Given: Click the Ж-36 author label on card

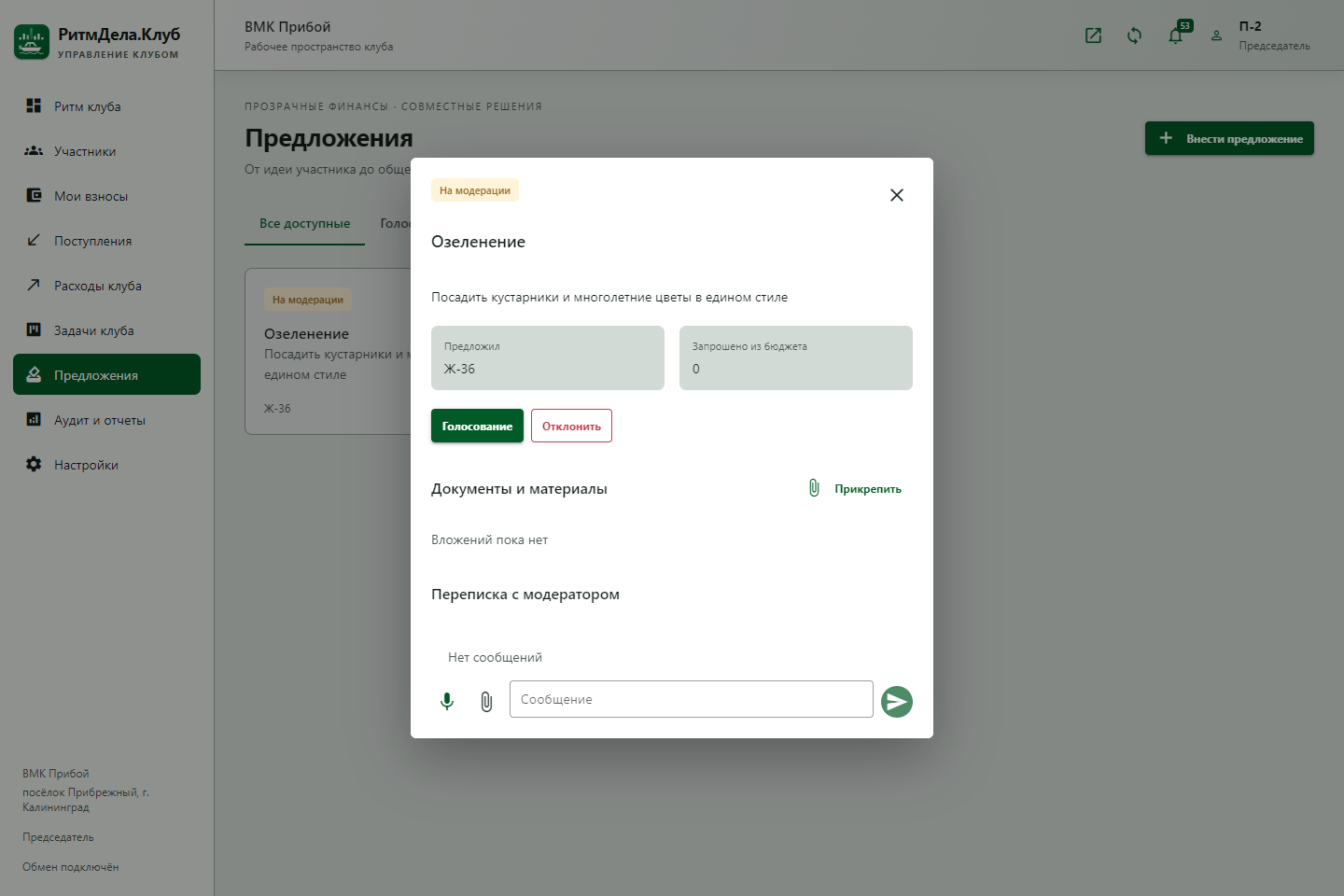Looking at the screenshot, I should tap(277, 409).
